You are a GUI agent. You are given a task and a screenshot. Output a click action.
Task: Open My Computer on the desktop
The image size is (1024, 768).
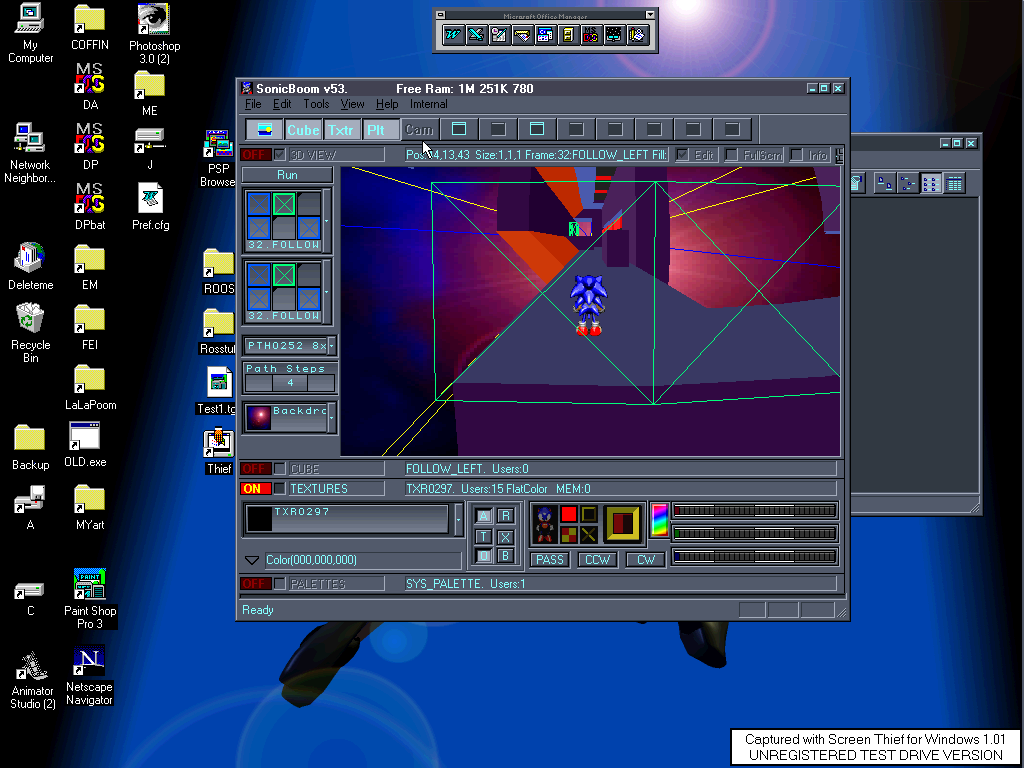coord(30,33)
